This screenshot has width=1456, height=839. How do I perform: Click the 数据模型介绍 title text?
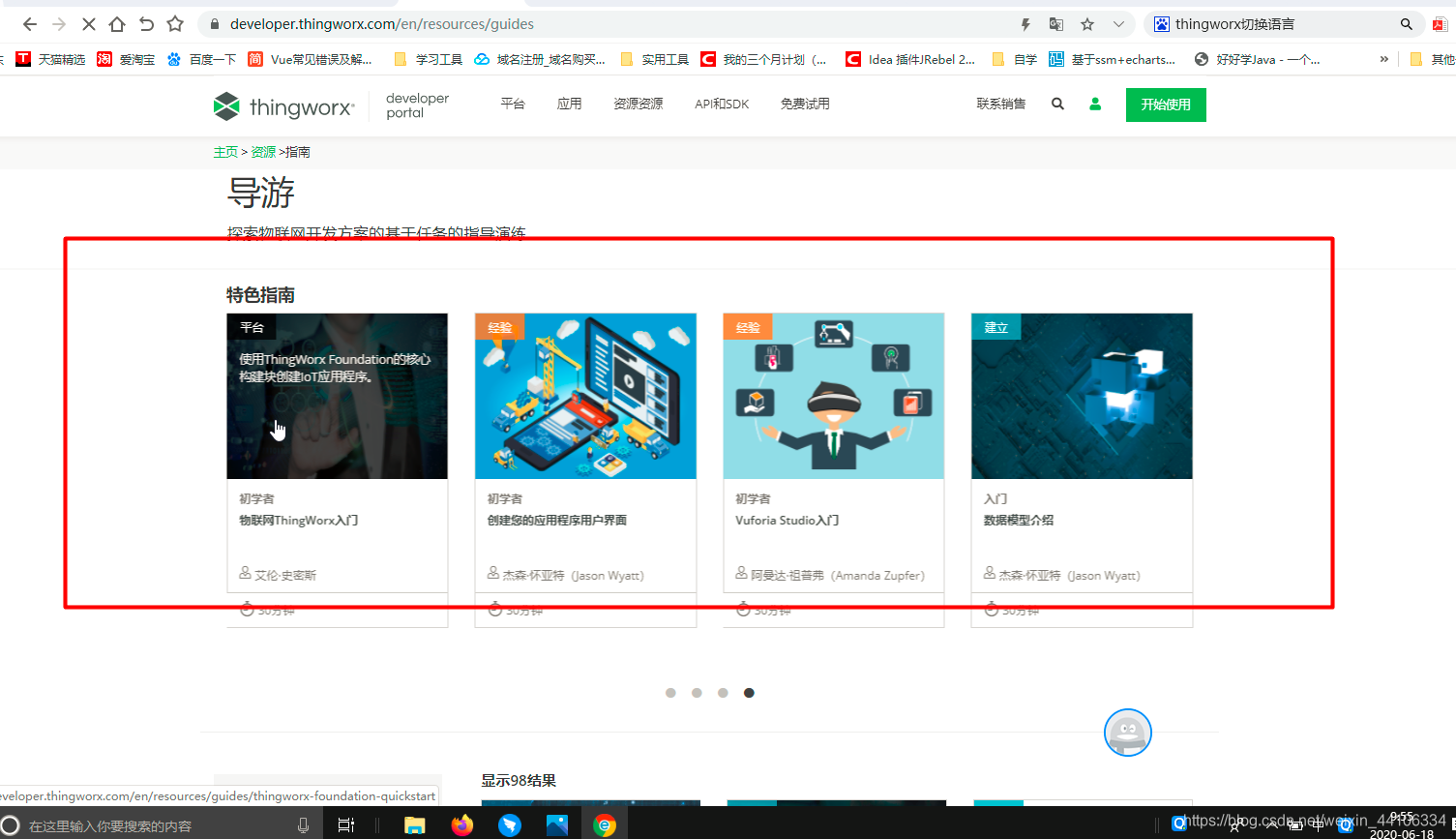1019,521
